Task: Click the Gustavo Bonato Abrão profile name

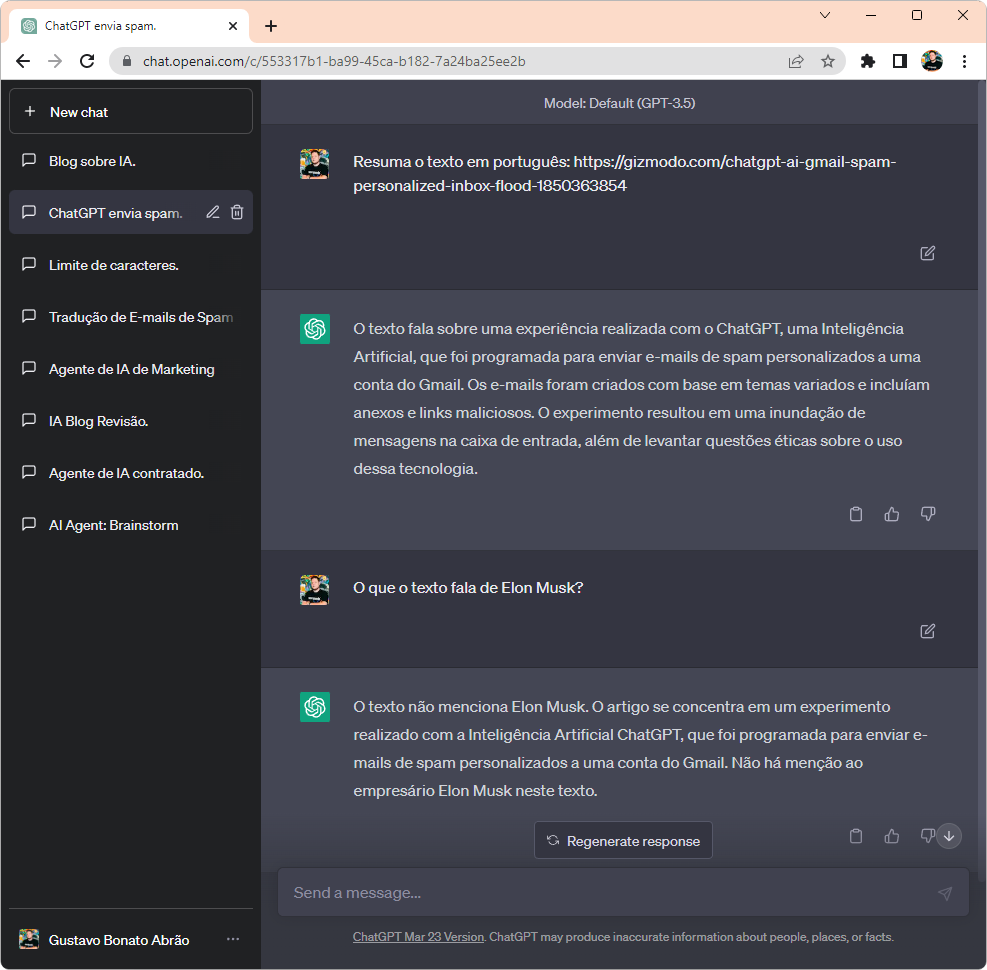Action: pyautogui.click(x=119, y=940)
